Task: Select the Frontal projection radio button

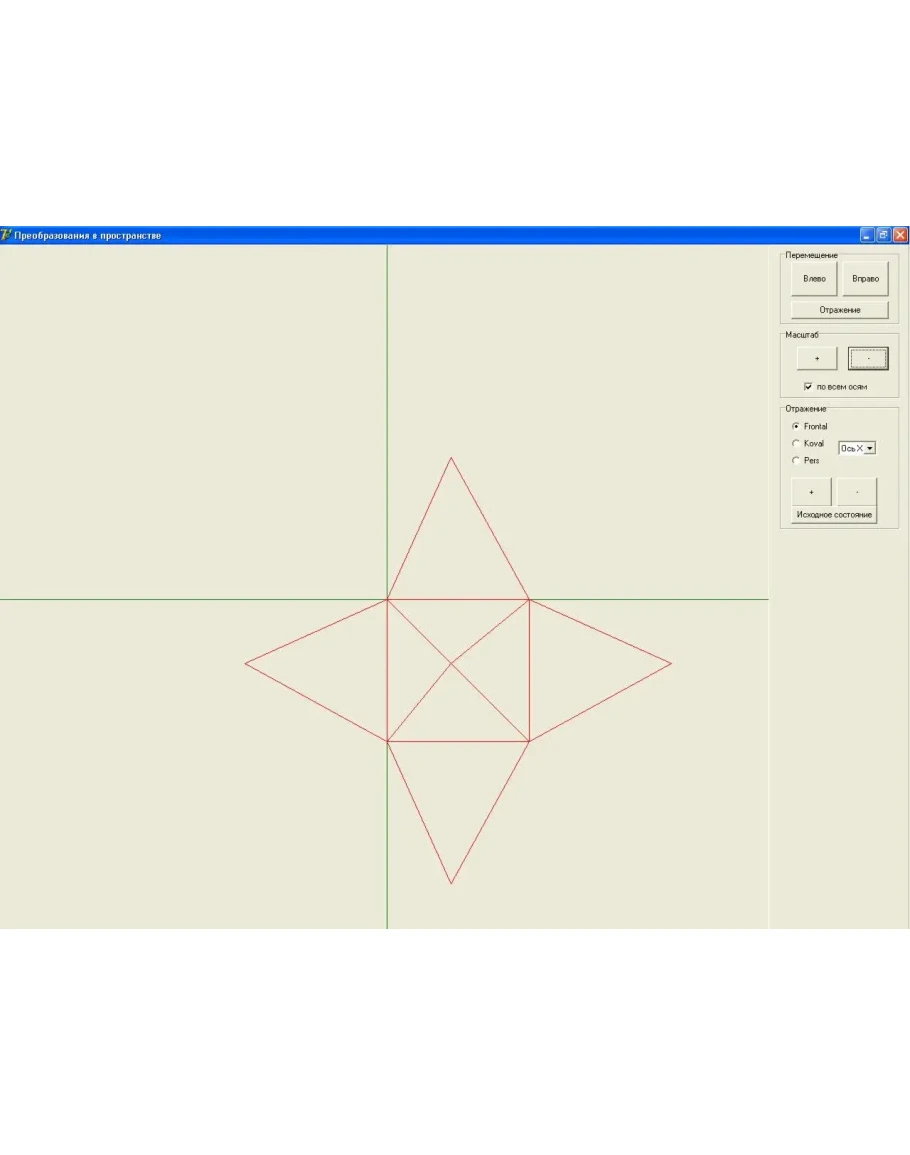Action: click(796, 426)
